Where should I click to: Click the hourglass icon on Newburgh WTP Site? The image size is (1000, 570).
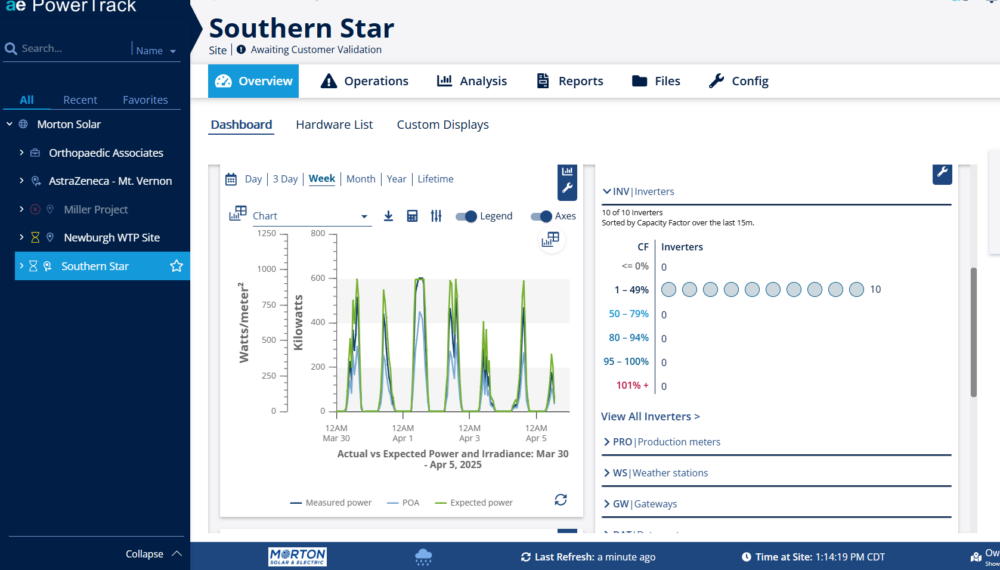pyautogui.click(x=35, y=237)
